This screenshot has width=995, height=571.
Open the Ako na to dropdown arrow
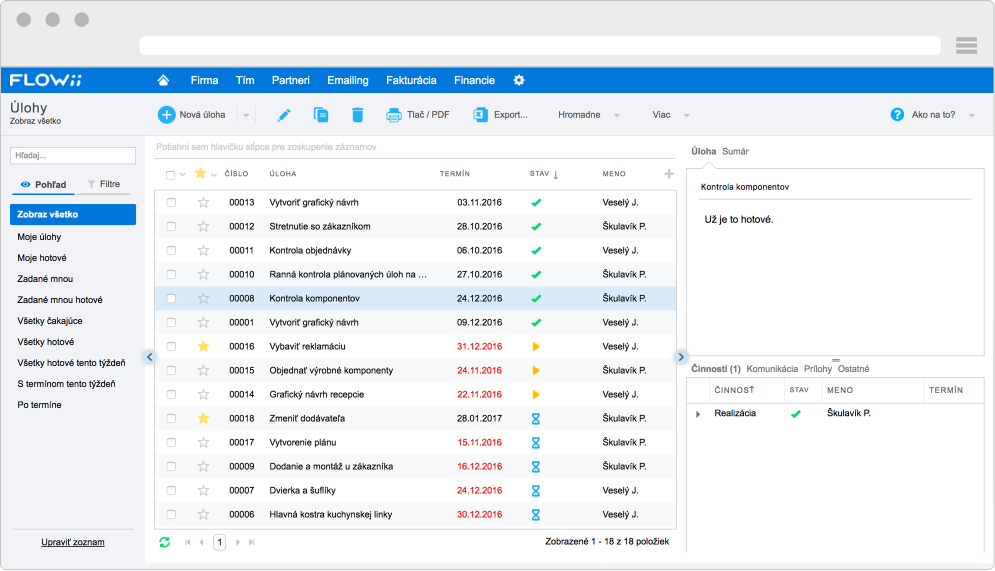pyautogui.click(x=972, y=115)
